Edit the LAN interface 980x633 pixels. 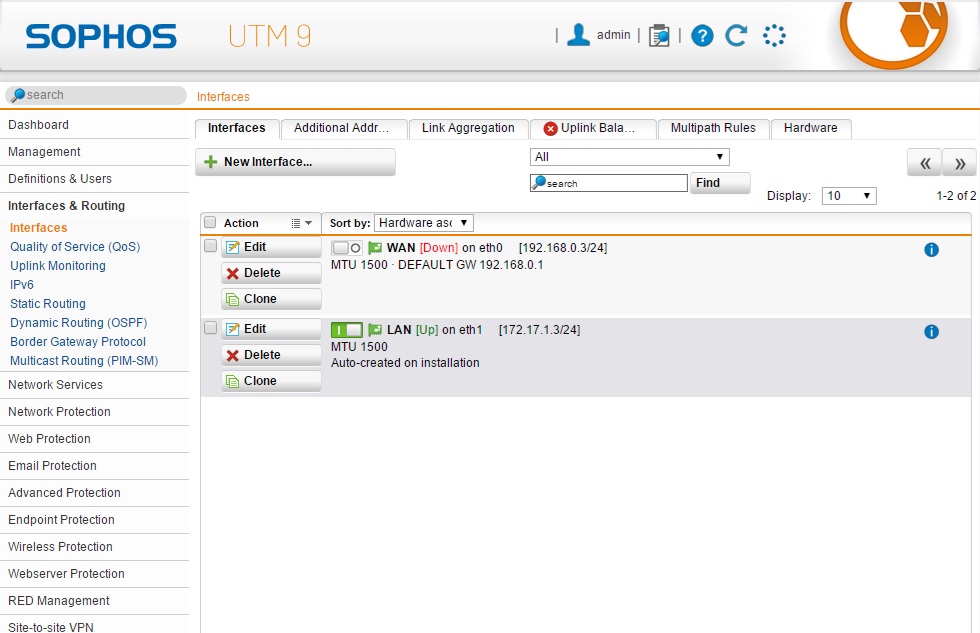tap(271, 329)
